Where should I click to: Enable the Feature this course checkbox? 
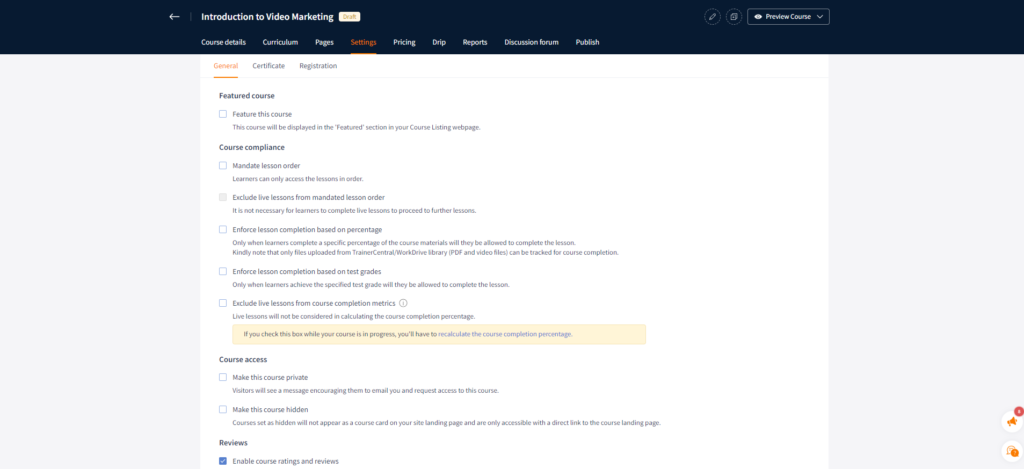point(223,115)
